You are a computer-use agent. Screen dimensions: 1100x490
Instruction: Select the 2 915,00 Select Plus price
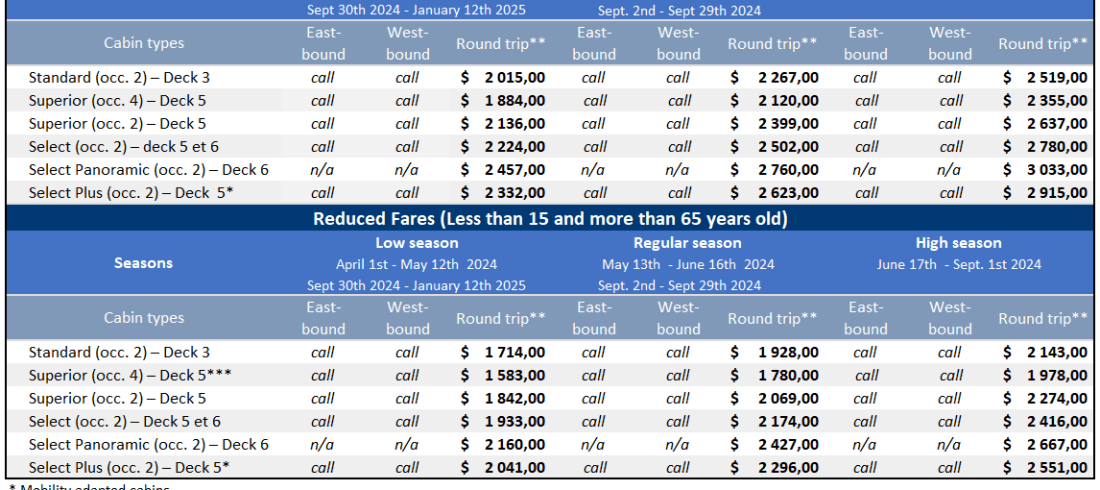click(x=1056, y=193)
